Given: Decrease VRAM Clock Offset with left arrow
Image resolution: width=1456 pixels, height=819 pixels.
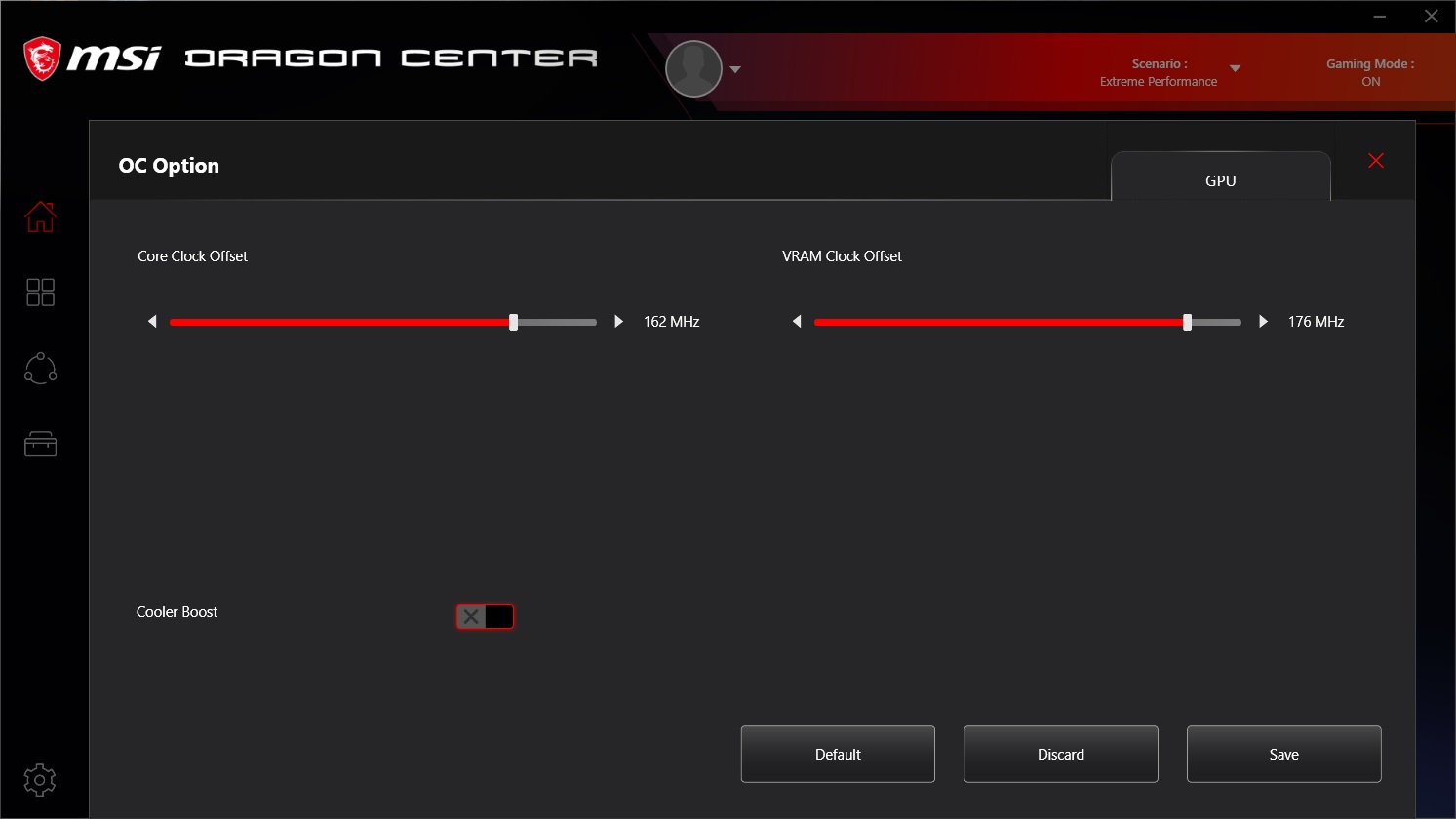Looking at the screenshot, I should tap(797, 322).
